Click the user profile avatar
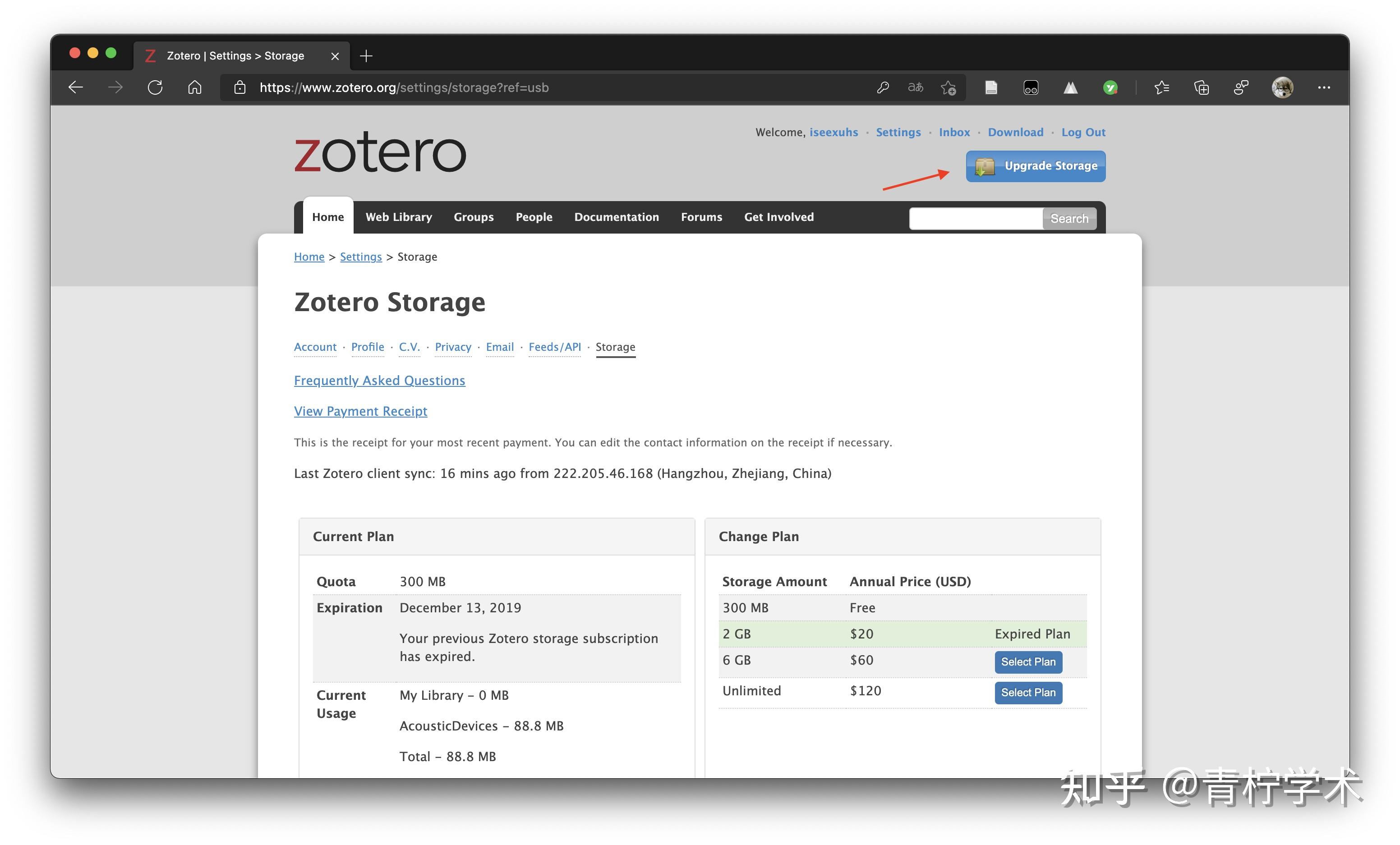Image resolution: width=1400 pixels, height=845 pixels. pyautogui.click(x=1282, y=87)
